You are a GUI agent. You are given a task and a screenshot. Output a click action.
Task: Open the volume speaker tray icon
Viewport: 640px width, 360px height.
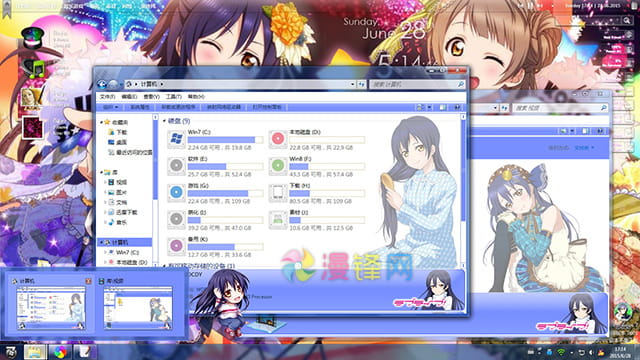coord(590,352)
